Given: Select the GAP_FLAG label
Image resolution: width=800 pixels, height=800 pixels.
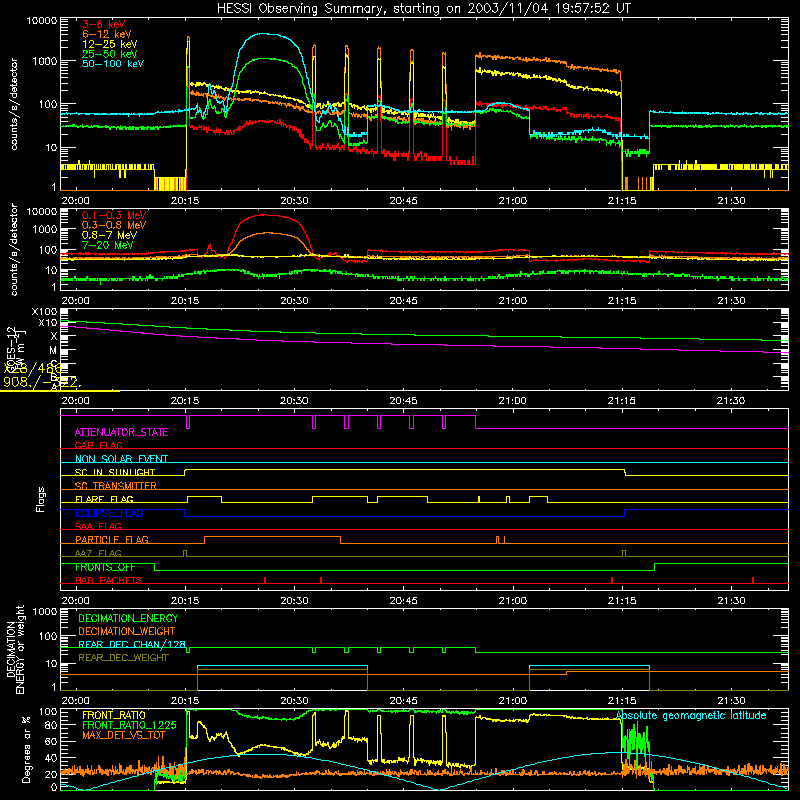Looking at the screenshot, I should coord(98,445).
